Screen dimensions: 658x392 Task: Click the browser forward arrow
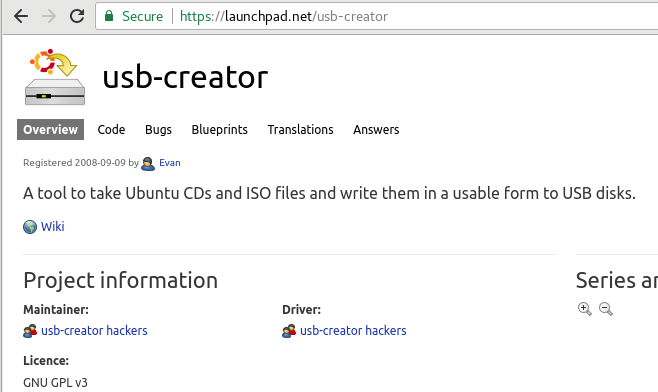tap(49, 16)
